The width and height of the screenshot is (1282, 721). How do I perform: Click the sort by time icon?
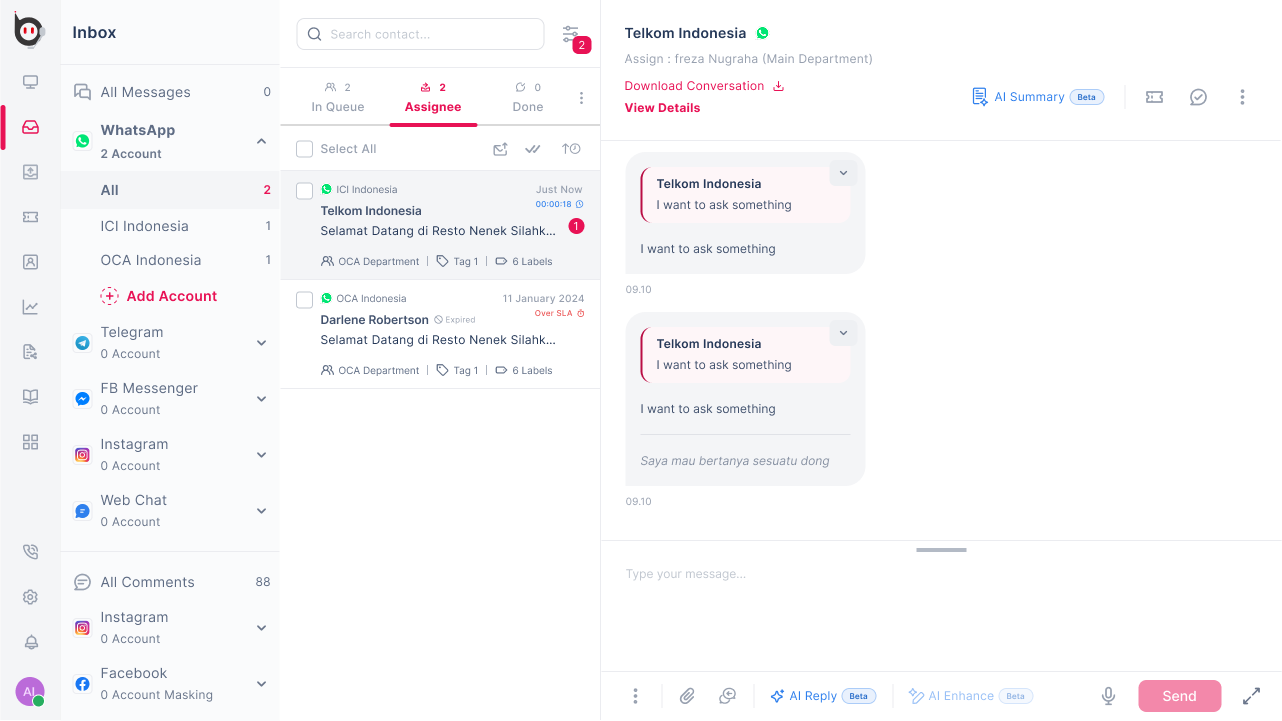pos(571,149)
